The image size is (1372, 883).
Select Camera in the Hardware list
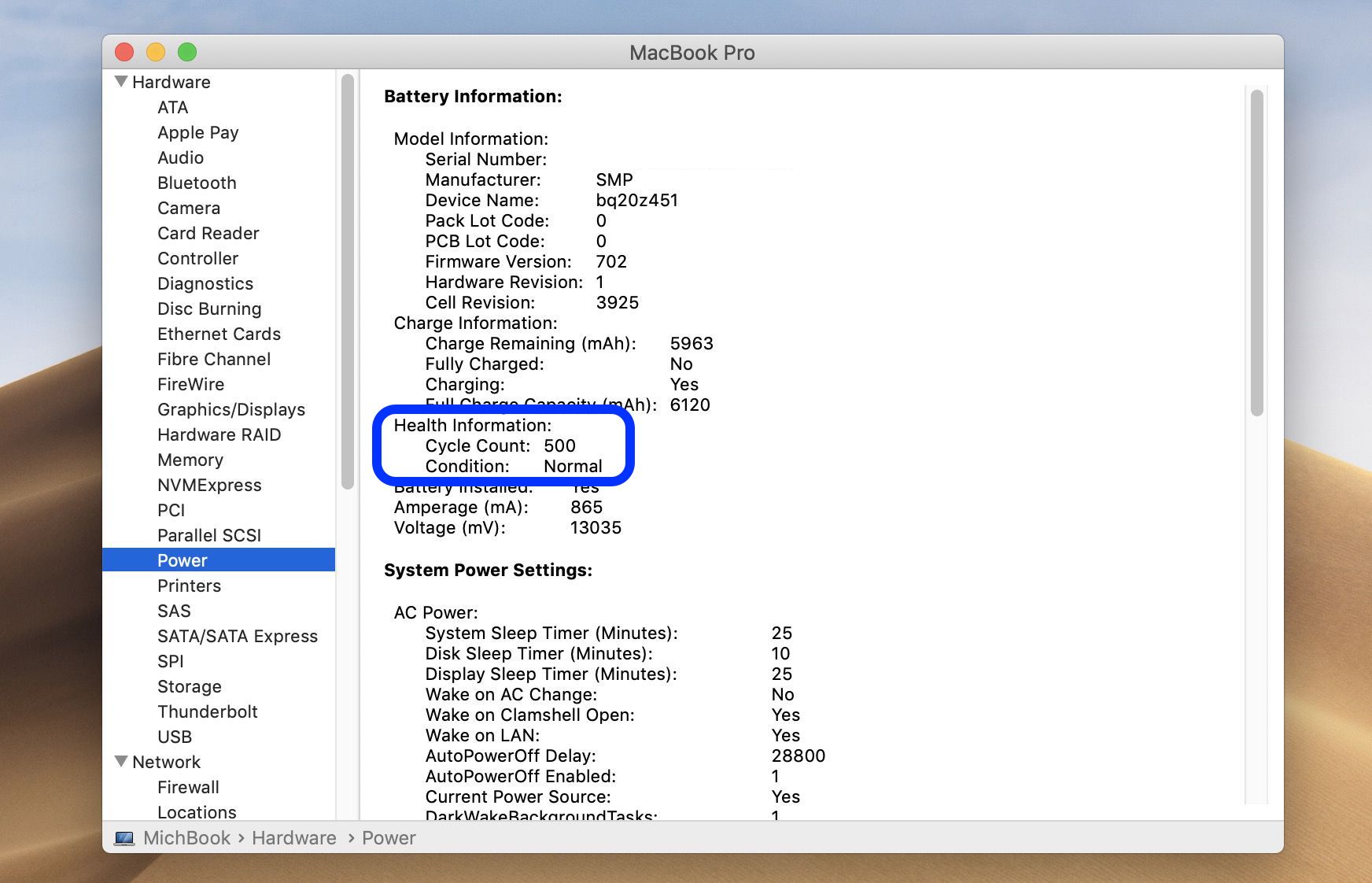point(189,208)
